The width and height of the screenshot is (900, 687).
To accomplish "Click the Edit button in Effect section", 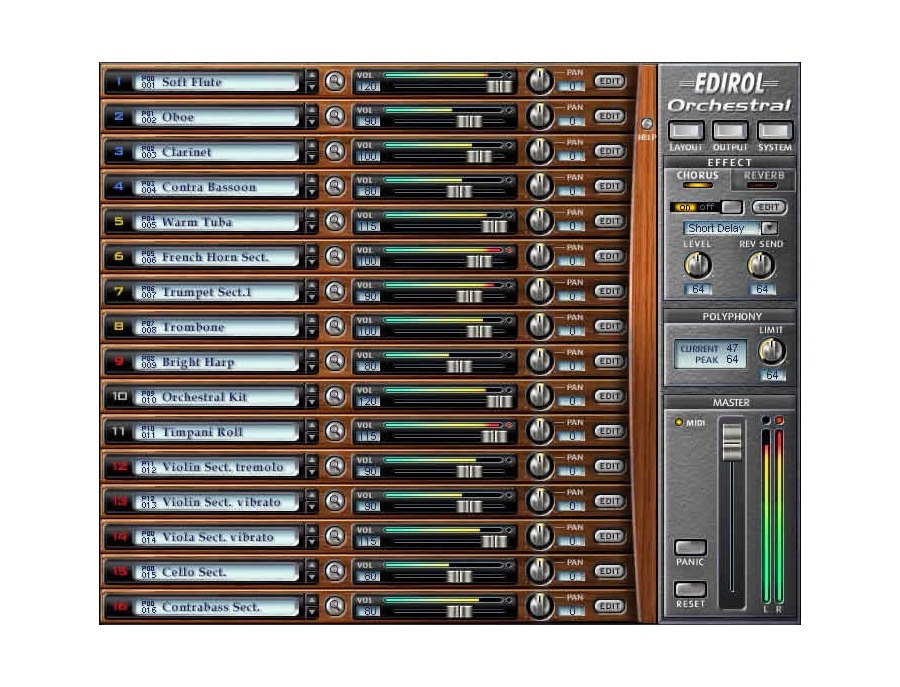I will 769,207.
